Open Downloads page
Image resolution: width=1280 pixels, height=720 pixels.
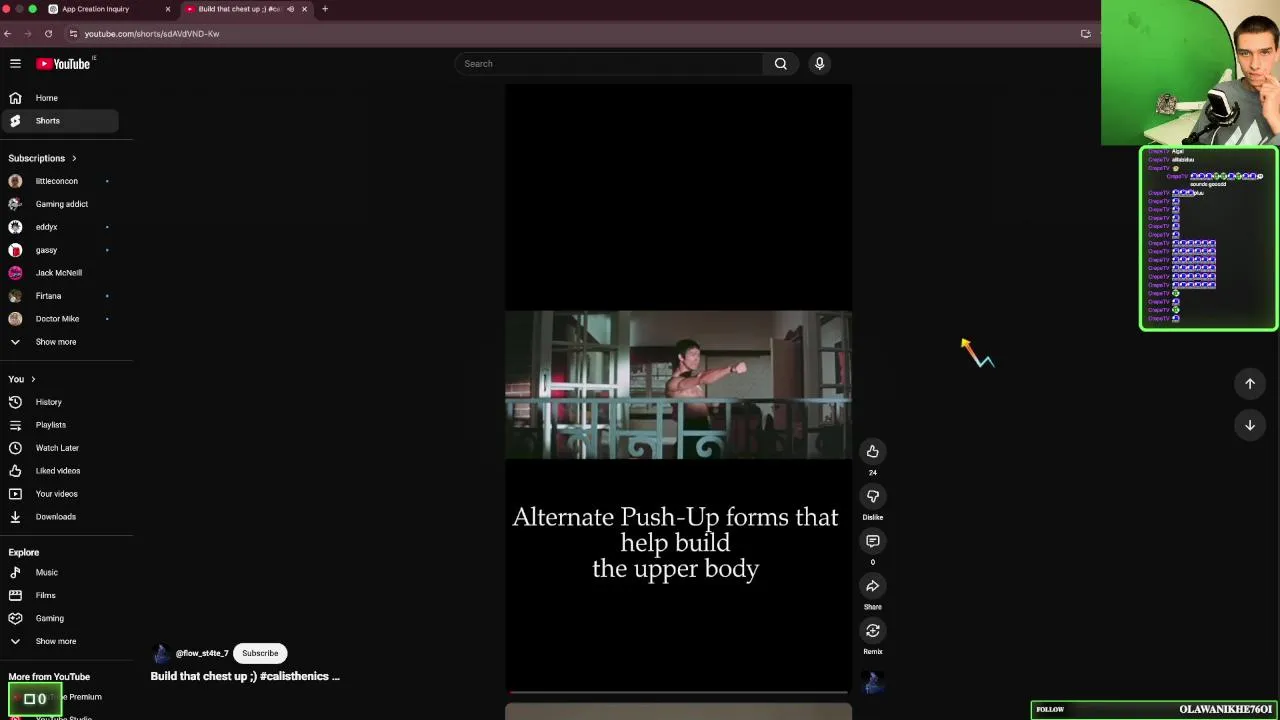click(60, 517)
